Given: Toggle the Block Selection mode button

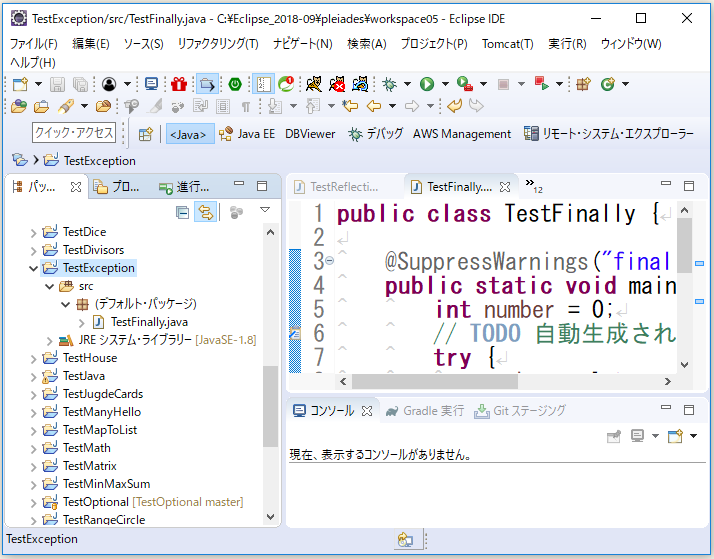Looking at the screenshot, I should coord(223,107).
